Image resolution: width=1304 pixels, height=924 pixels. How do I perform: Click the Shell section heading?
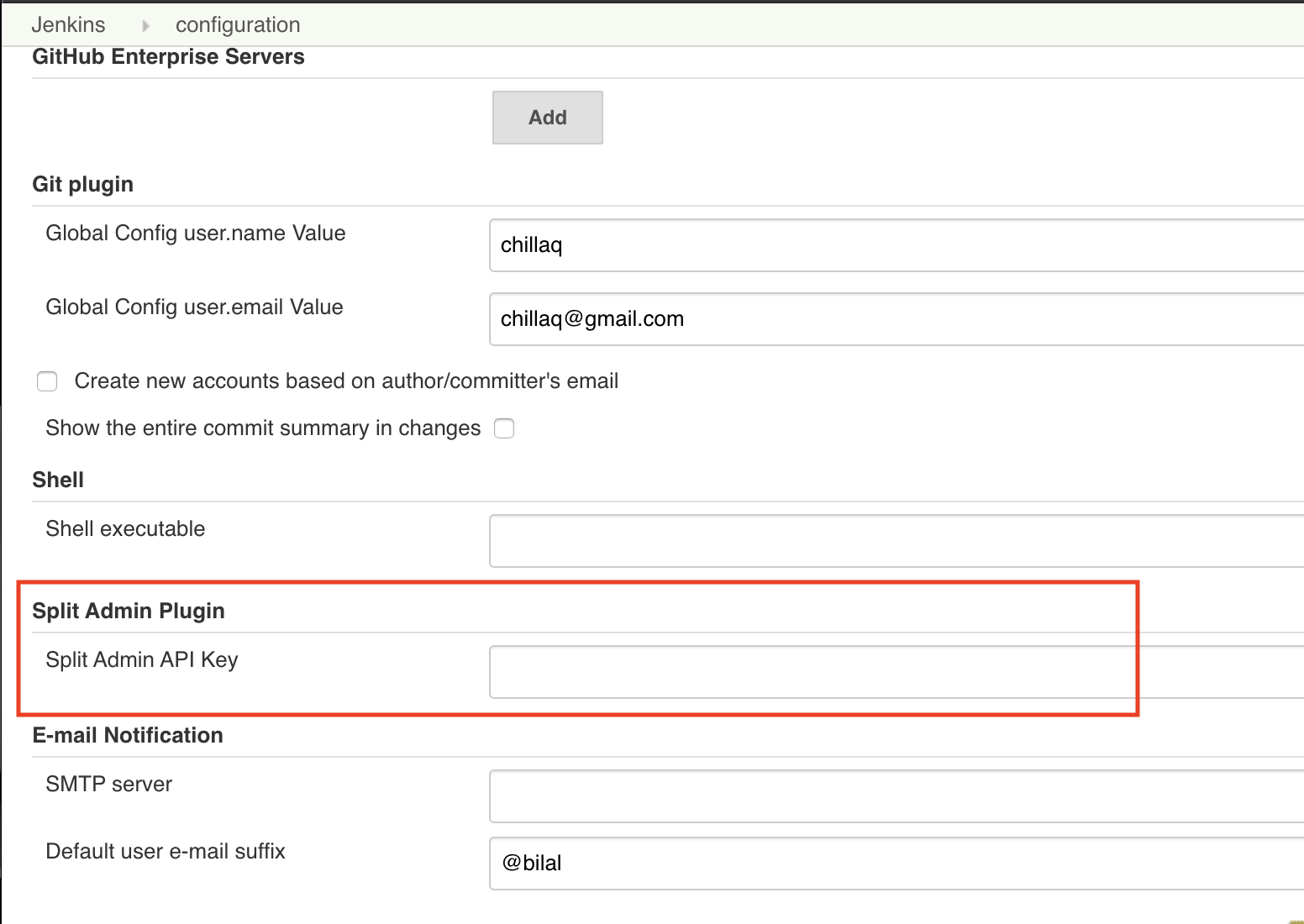point(58,480)
